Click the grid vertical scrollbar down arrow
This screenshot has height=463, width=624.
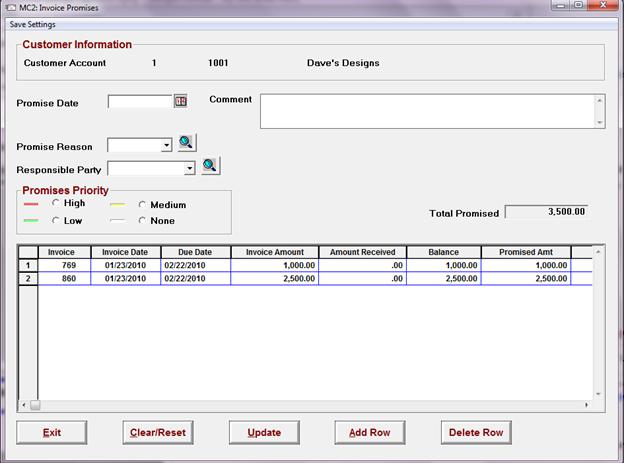click(x=598, y=394)
